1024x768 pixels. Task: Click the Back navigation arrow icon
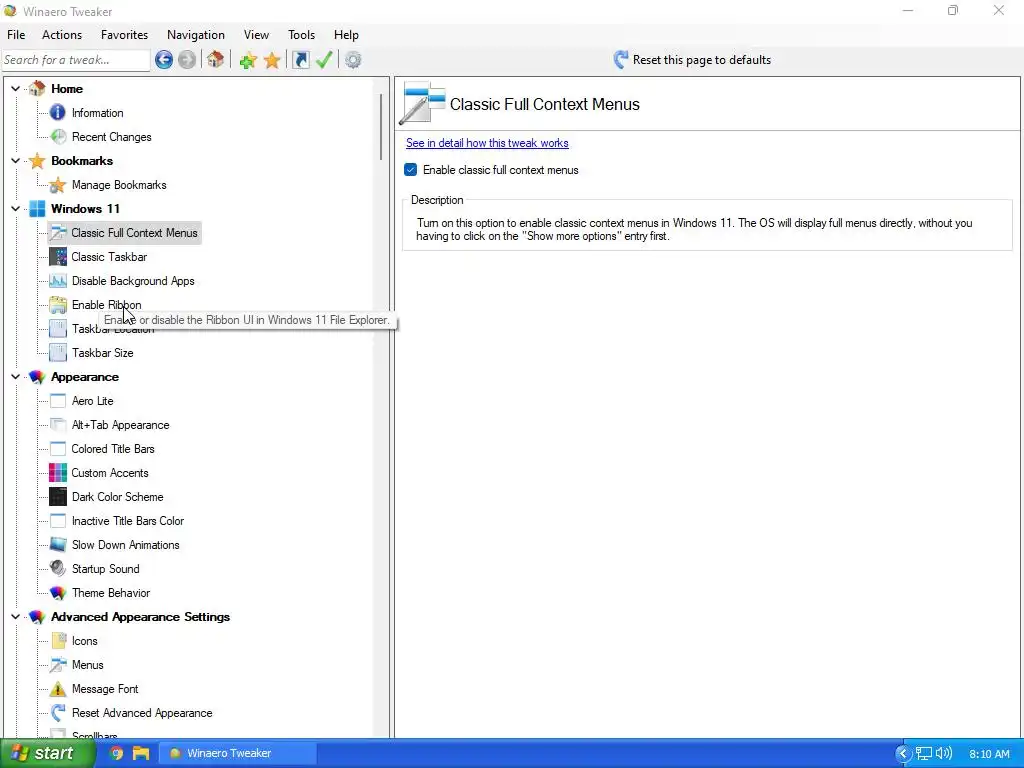pyautogui.click(x=164, y=60)
